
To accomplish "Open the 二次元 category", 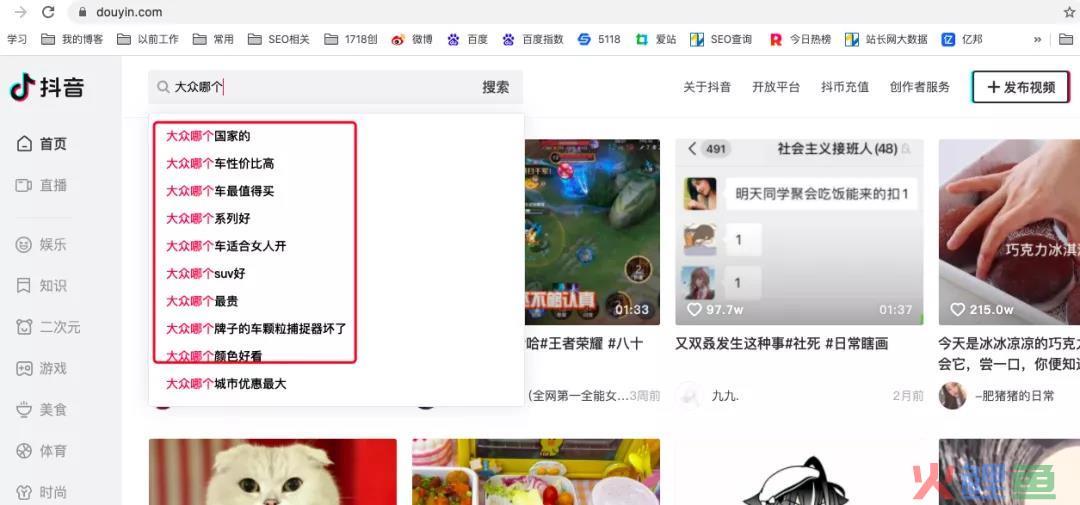I will (x=48, y=327).
